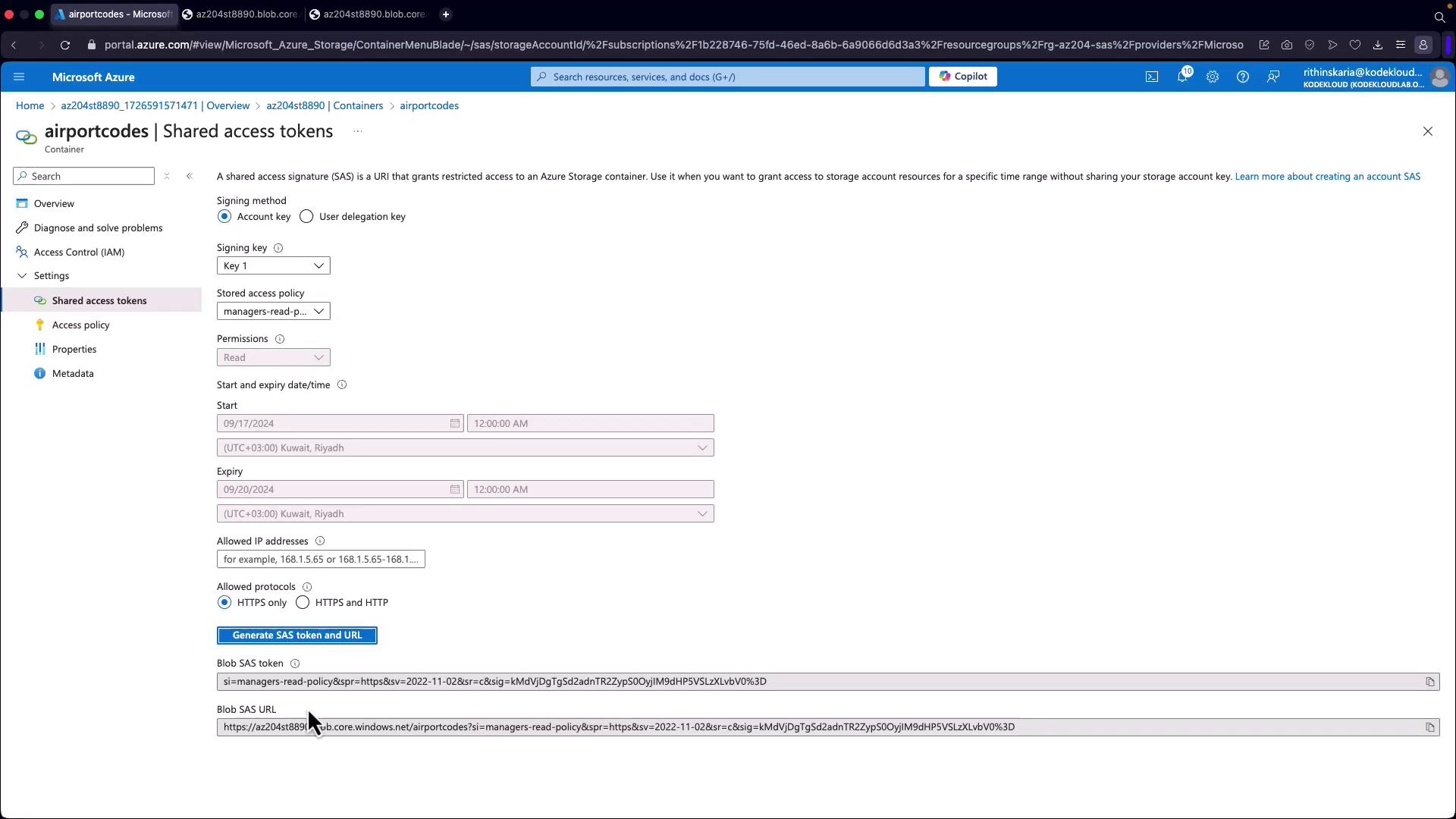Click the Allowed IP addresses field
Screen dimensions: 1456x819
(x=320, y=559)
